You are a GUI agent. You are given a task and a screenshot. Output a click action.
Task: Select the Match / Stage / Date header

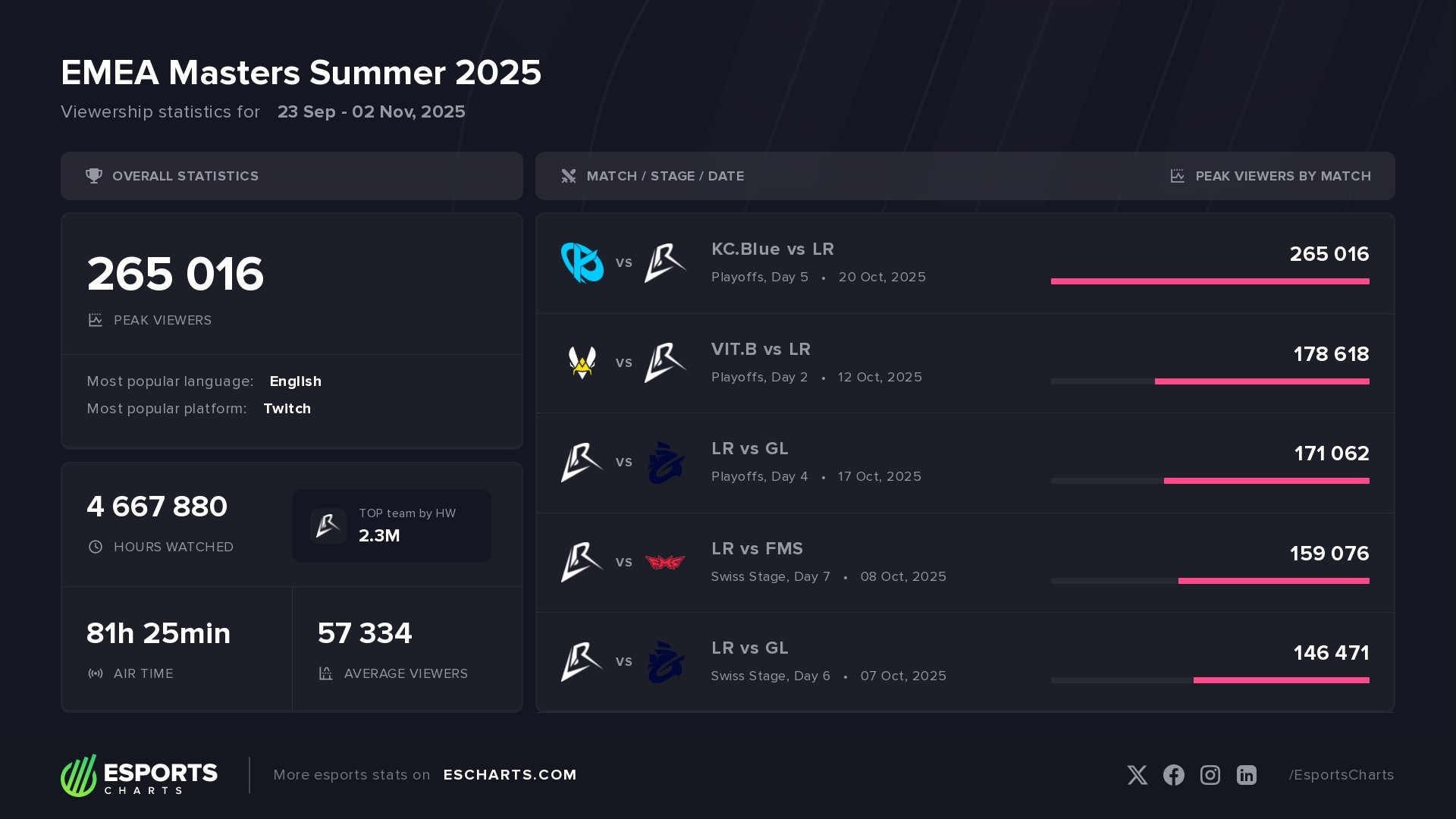[x=665, y=176]
